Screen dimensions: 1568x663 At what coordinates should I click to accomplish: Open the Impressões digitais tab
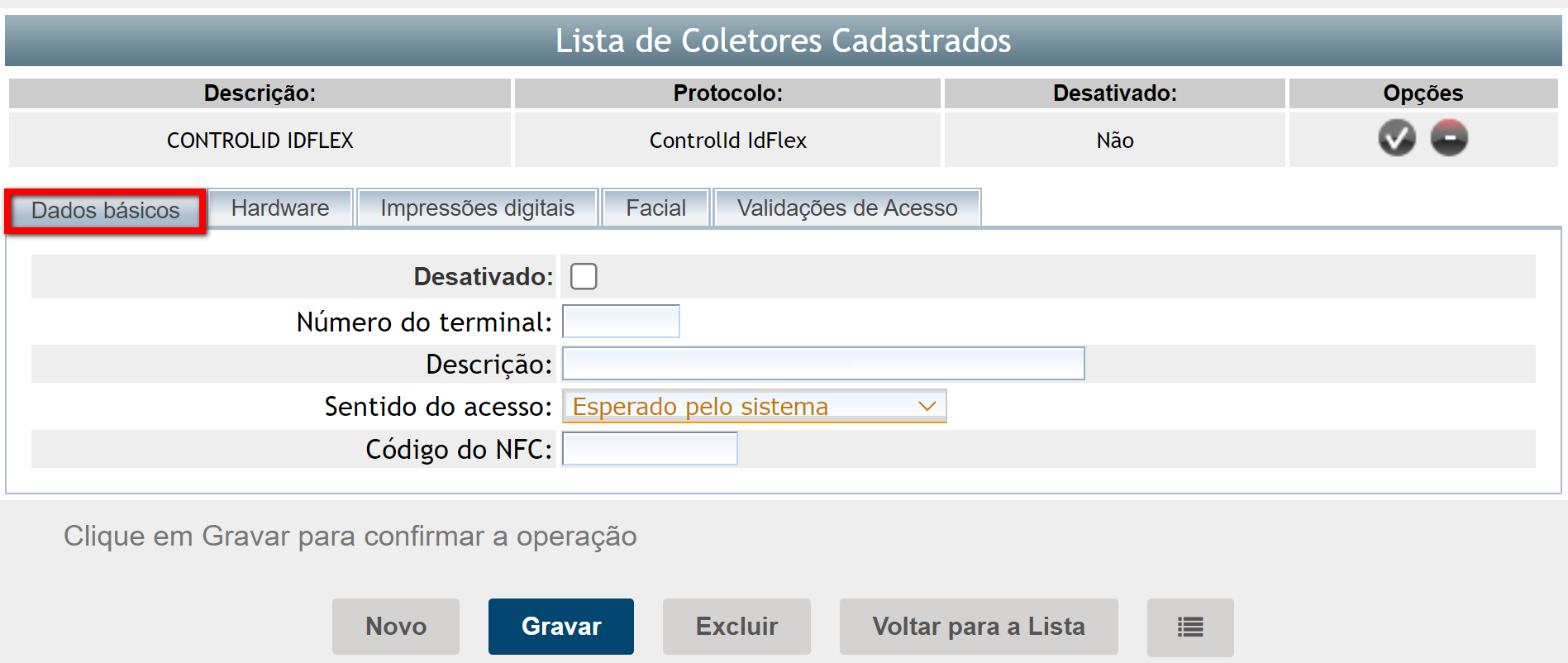pos(477,207)
